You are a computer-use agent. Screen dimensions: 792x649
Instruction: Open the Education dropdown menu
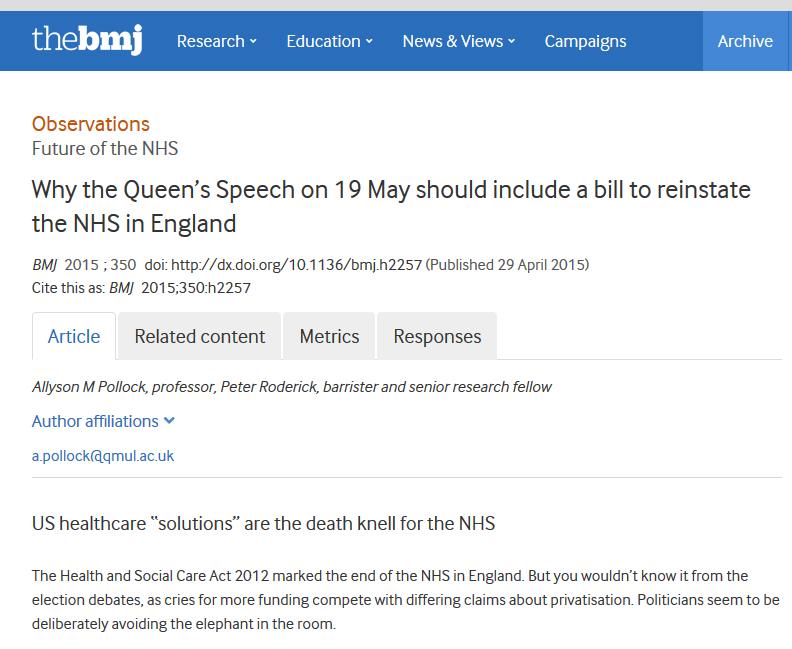point(329,41)
